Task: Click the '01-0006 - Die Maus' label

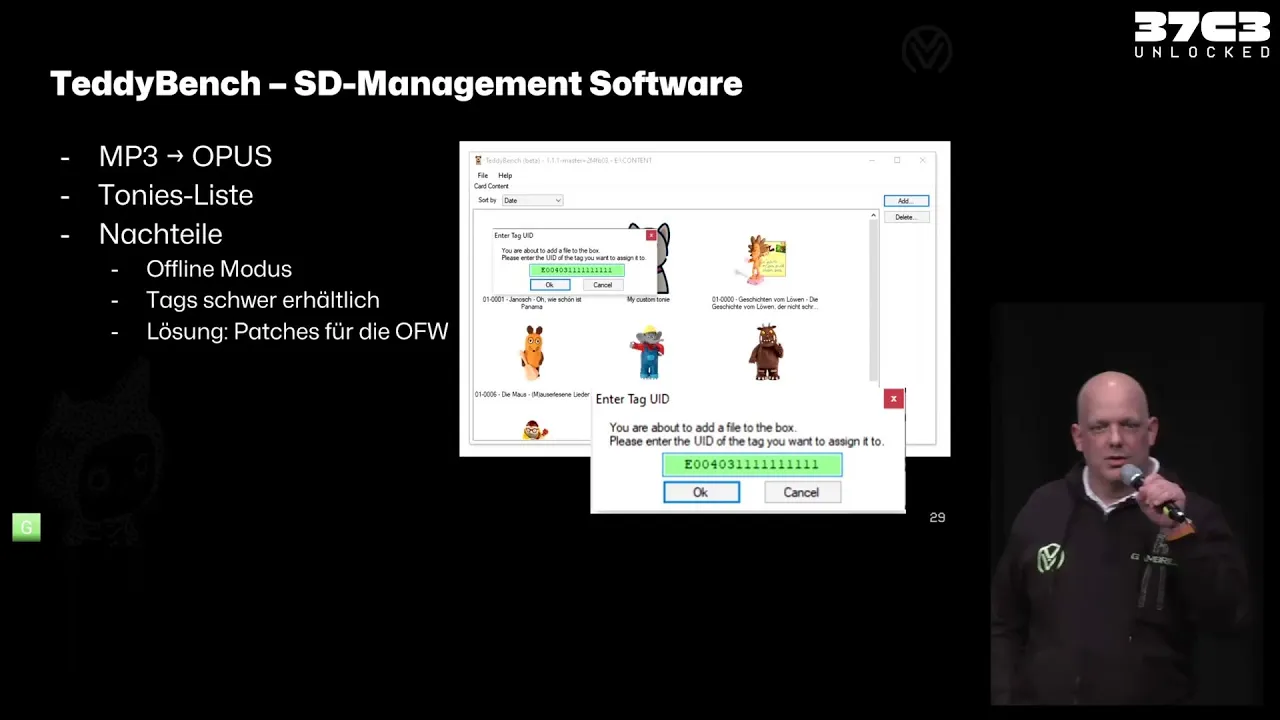Action: [x=532, y=395]
